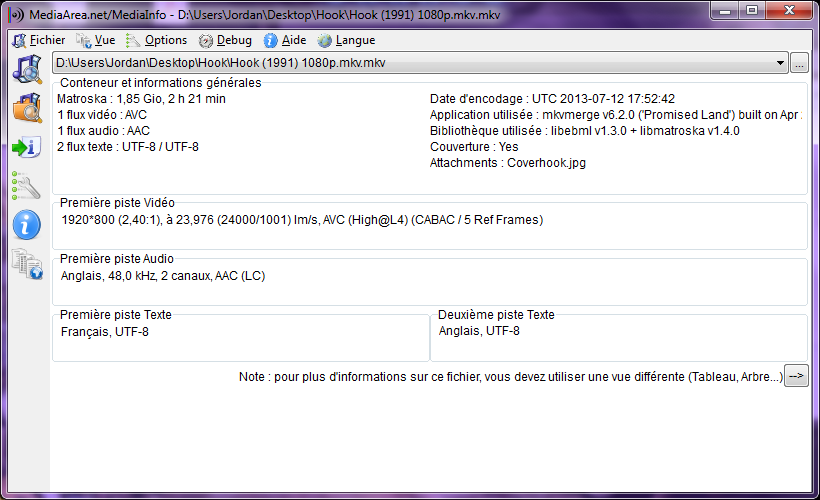Open the Debug menu
The width and height of the screenshot is (820, 500).
225,40
